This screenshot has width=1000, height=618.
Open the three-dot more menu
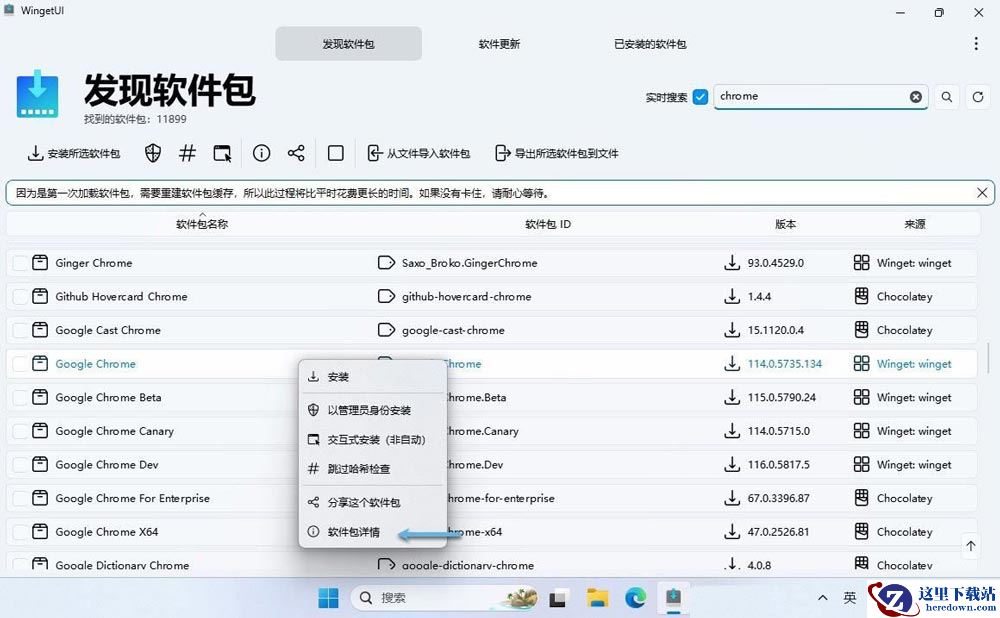[x=976, y=43]
